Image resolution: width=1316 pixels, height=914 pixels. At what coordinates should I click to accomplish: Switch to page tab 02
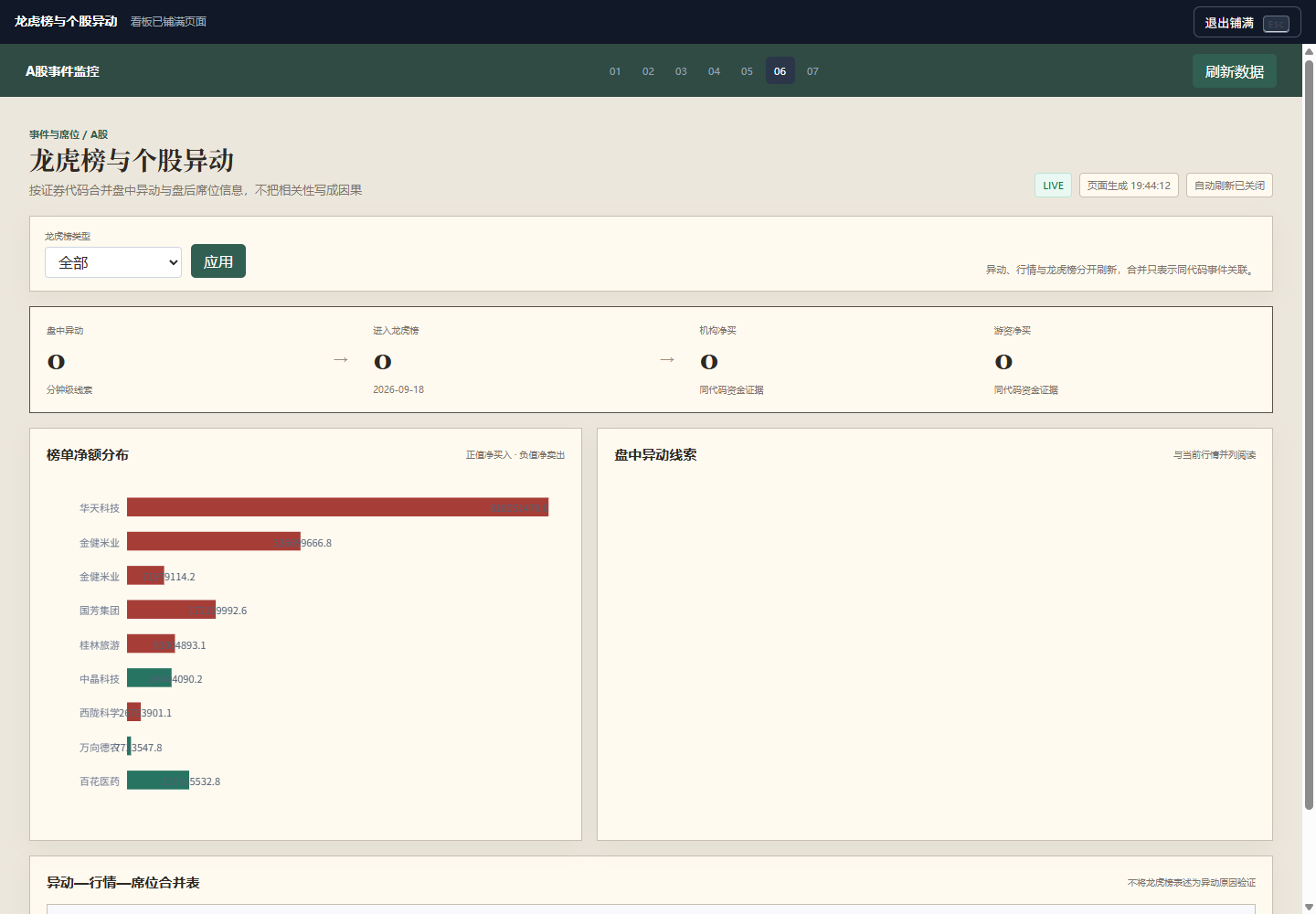click(648, 71)
